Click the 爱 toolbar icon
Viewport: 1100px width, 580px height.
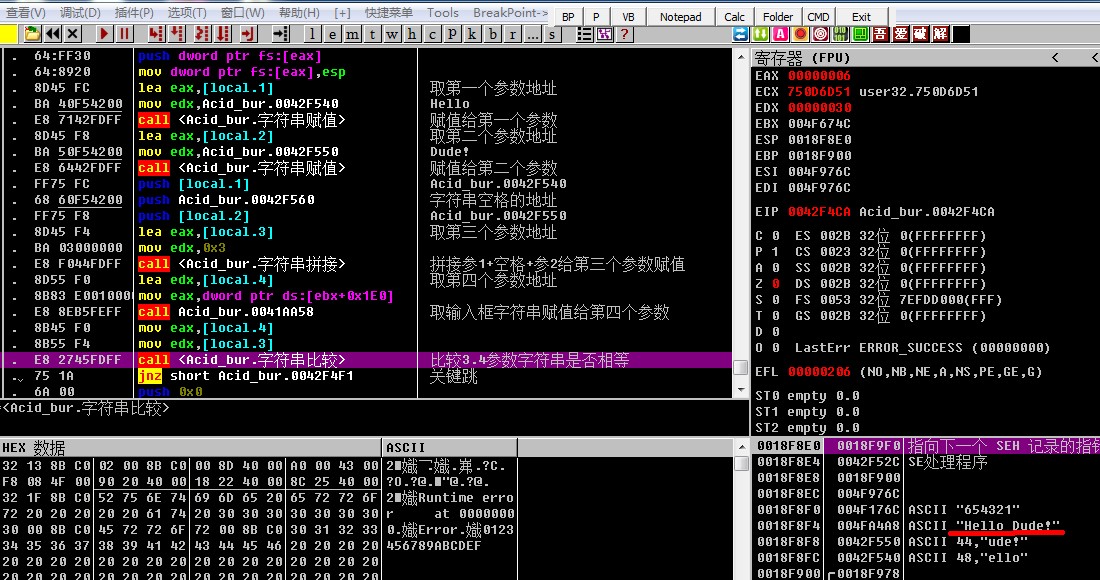pos(901,34)
